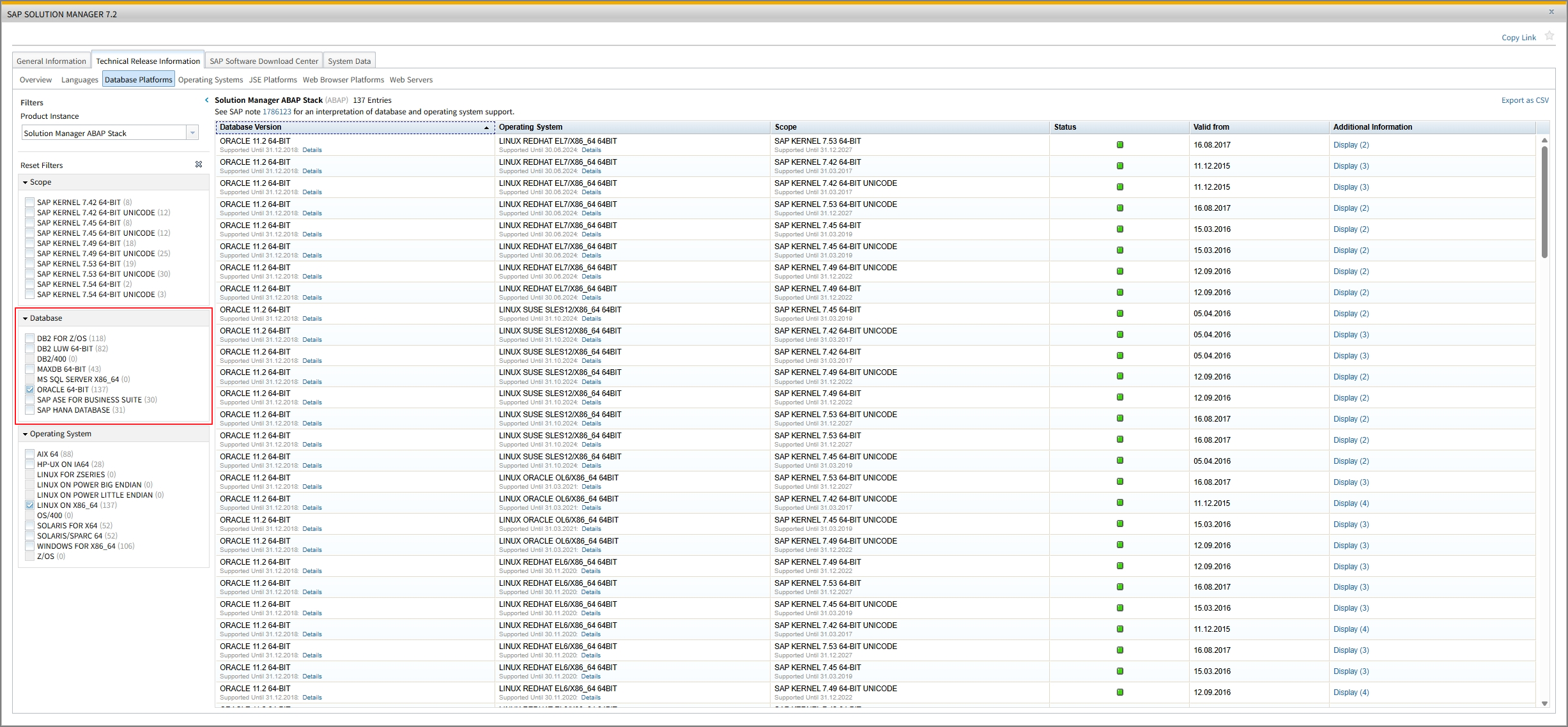Open Details link under first ORACLE 11.2 row

[x=312, y=150]
